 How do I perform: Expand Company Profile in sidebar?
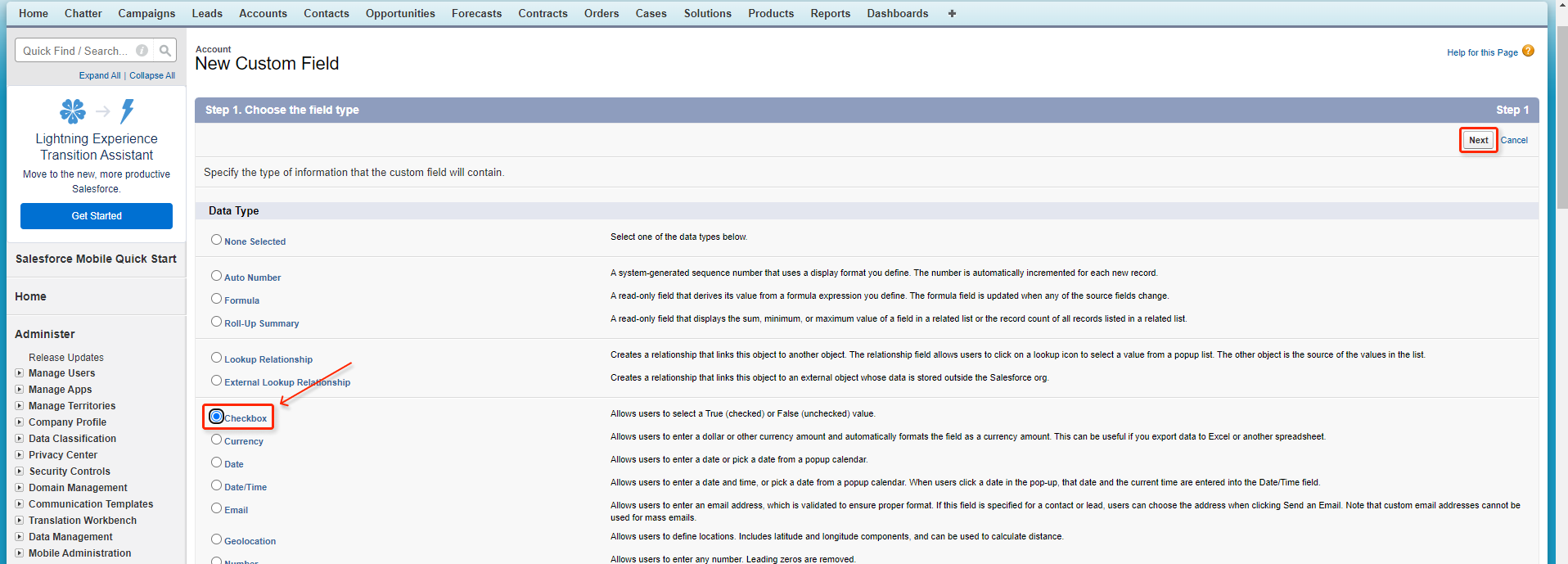(19, 422)
